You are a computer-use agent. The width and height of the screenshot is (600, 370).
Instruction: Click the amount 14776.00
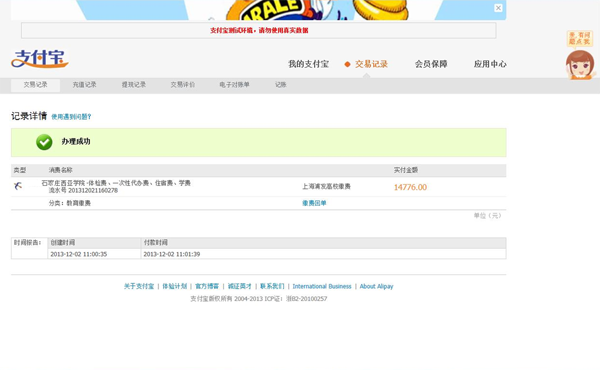click(x=410, y=187)
